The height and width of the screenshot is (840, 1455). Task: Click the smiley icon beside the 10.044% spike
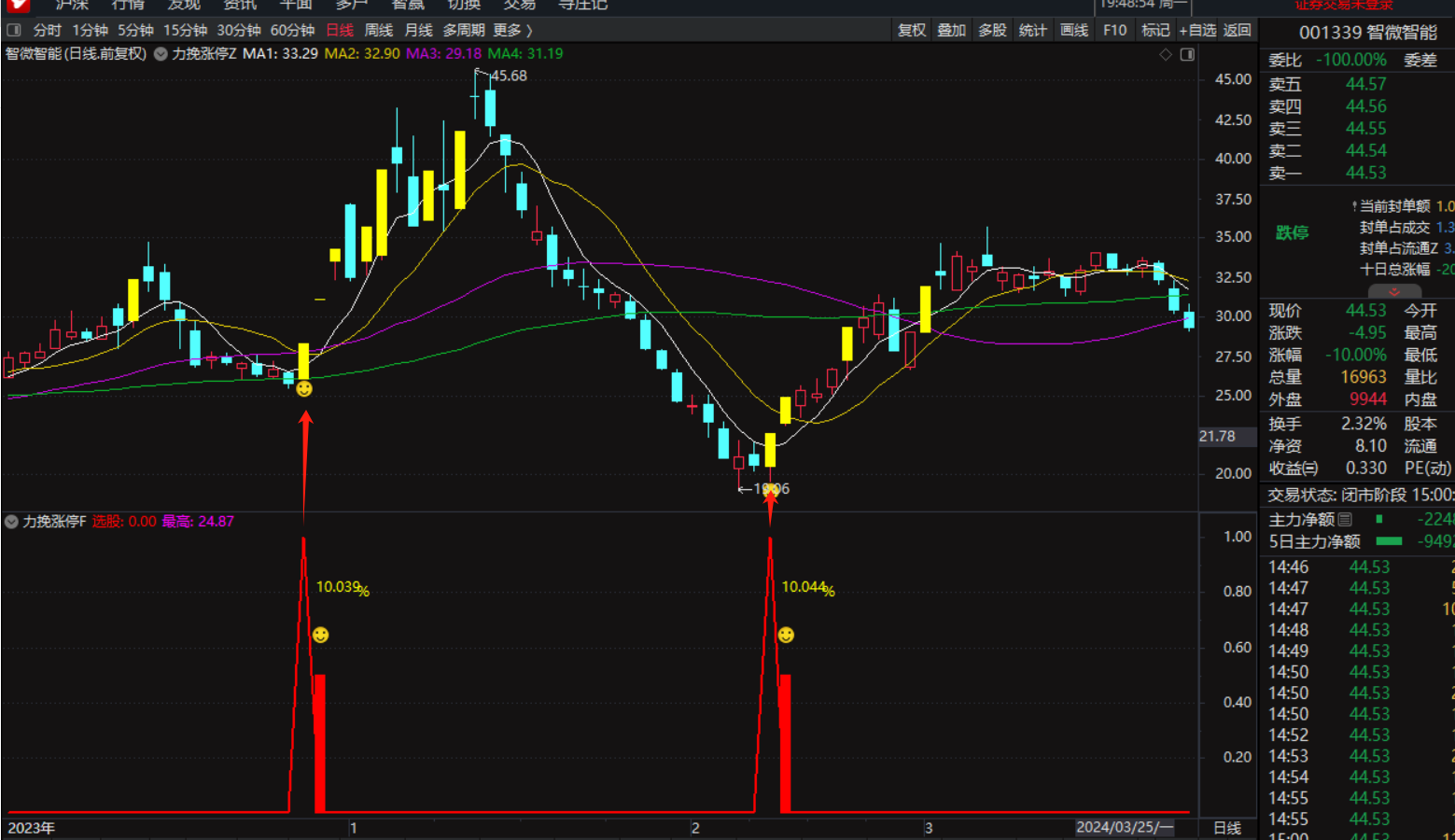(787, 635)
